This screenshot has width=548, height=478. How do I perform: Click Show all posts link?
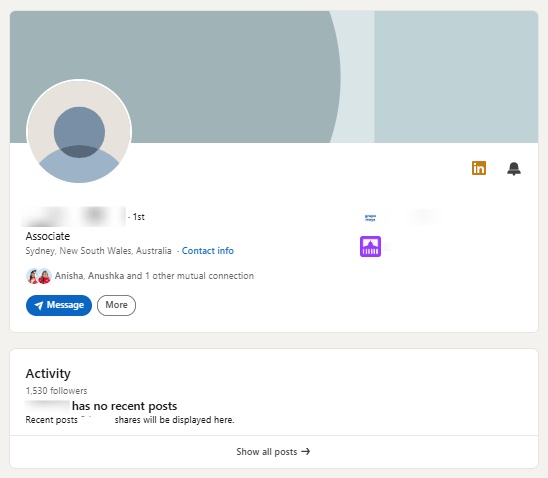(x=274, y=452)
